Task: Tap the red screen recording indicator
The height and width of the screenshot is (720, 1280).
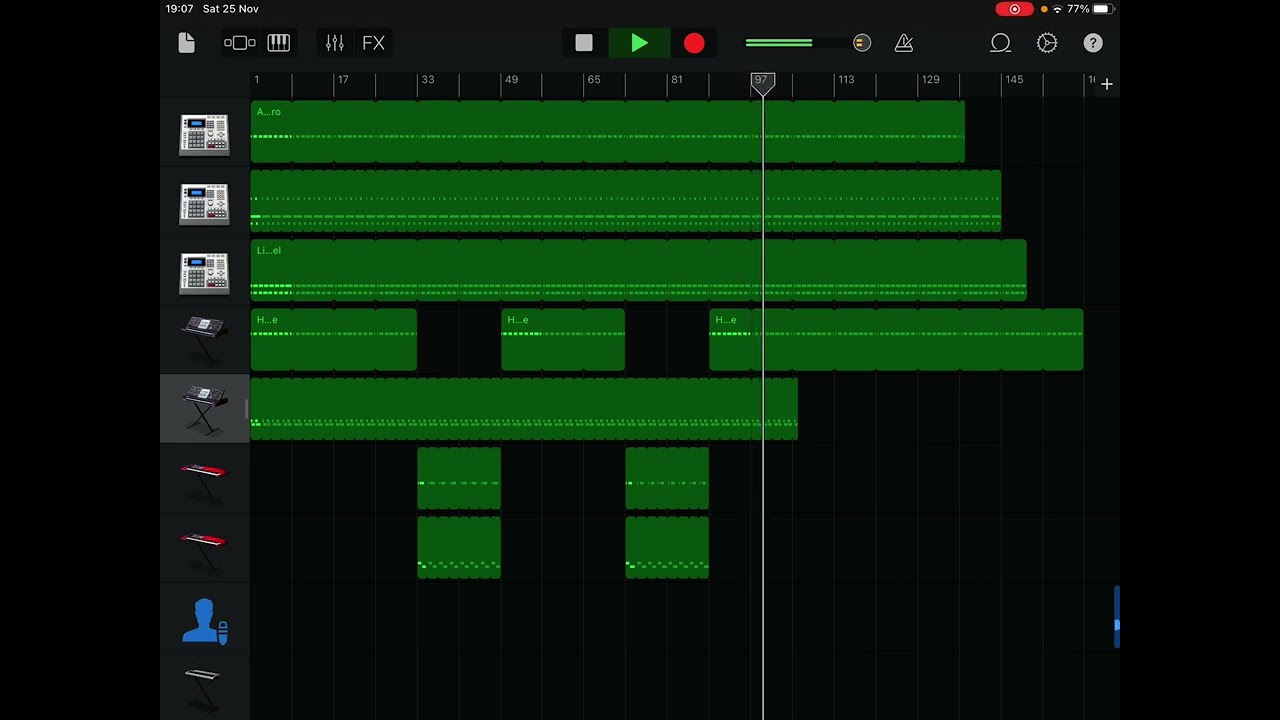Action: (x=1014, y=9)
